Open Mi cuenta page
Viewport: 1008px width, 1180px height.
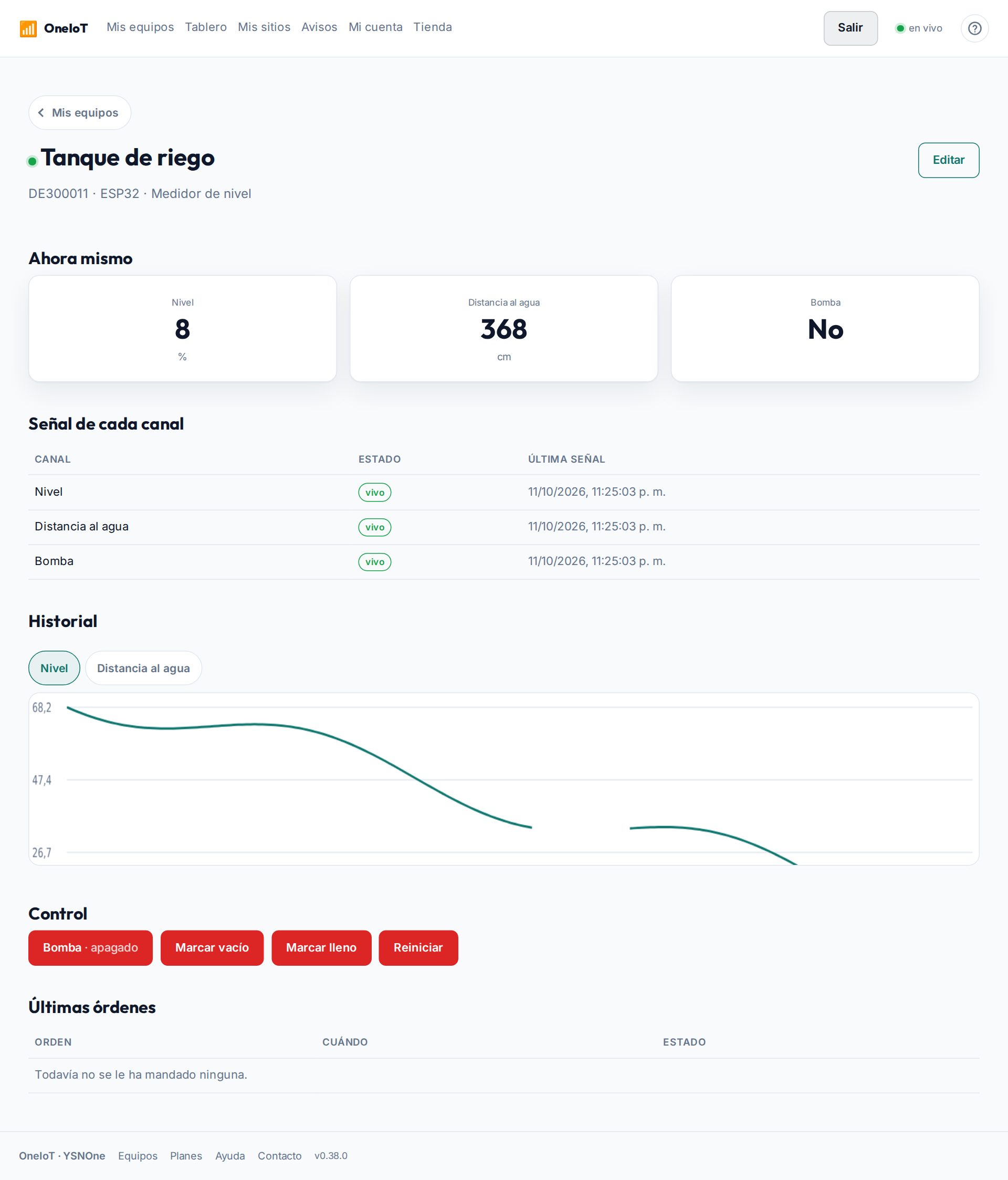click(x=375, y=27)
